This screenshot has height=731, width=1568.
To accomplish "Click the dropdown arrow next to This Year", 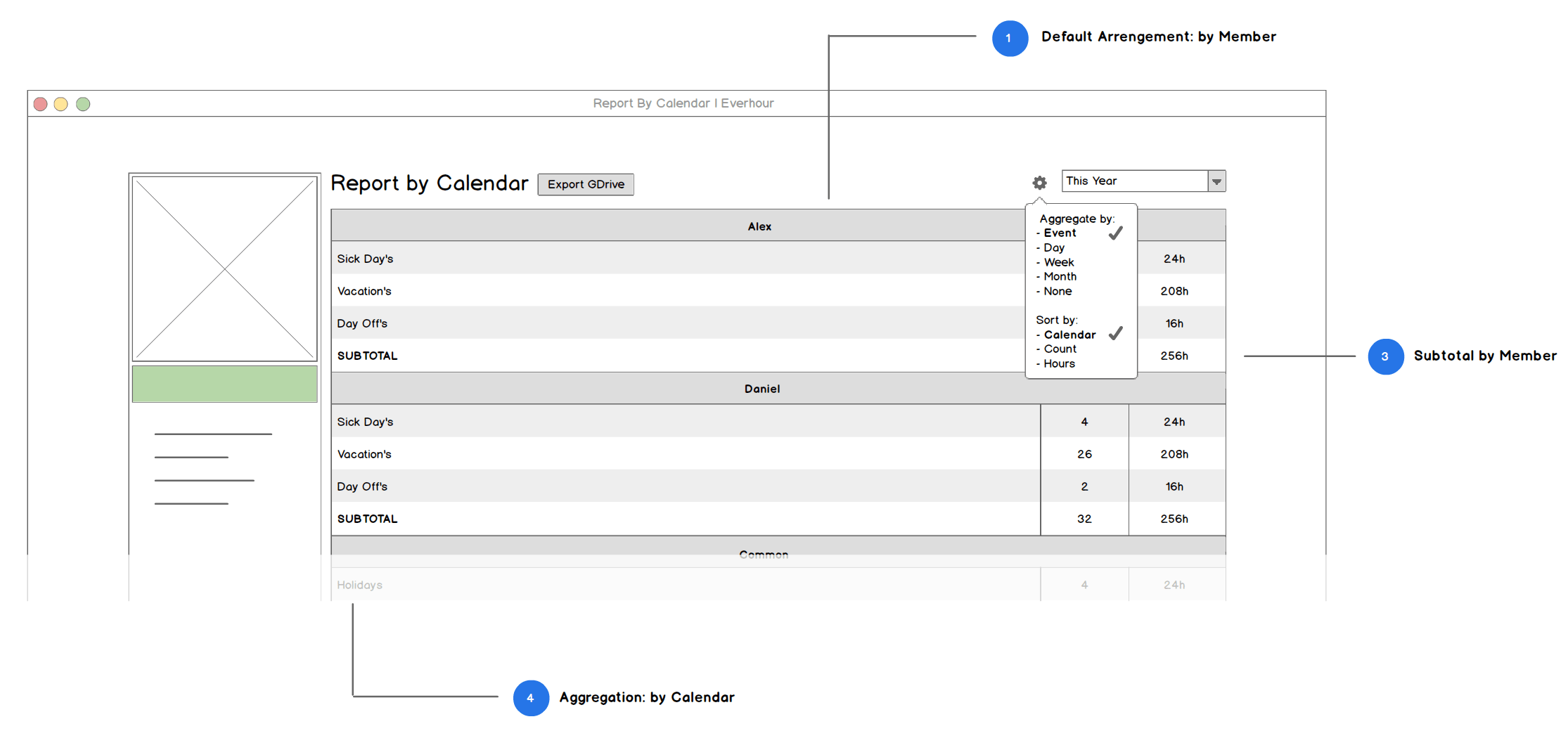I will click(x=1216, y=181).
